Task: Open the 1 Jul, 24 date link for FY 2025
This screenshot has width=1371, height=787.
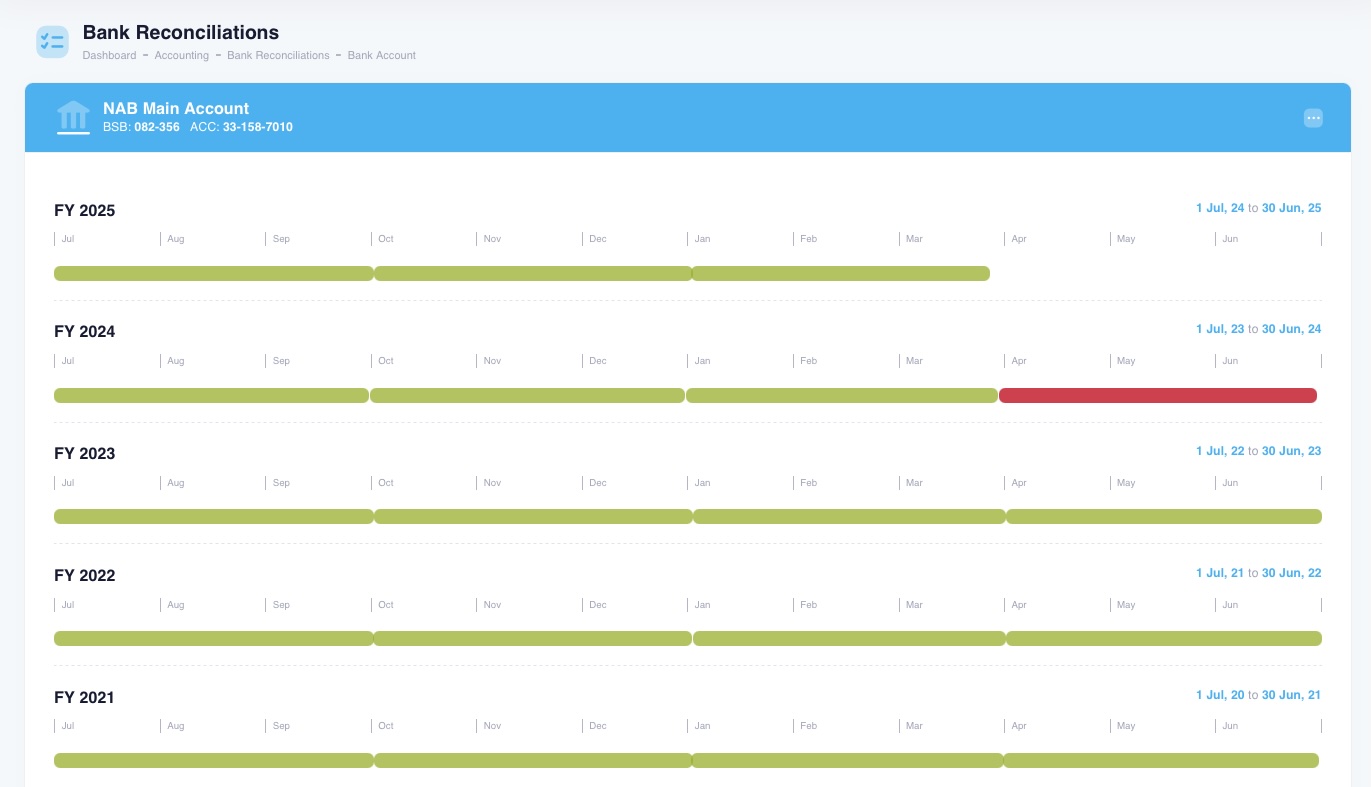Action: coord(1220,207)
